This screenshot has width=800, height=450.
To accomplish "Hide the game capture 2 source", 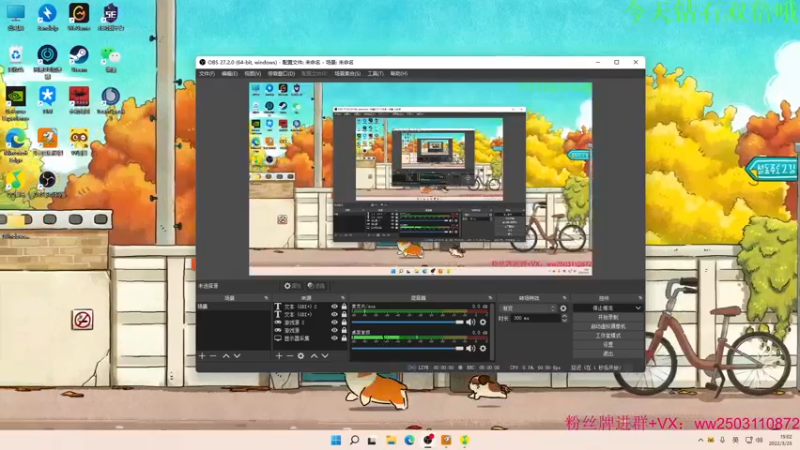I will coord(334,322).
